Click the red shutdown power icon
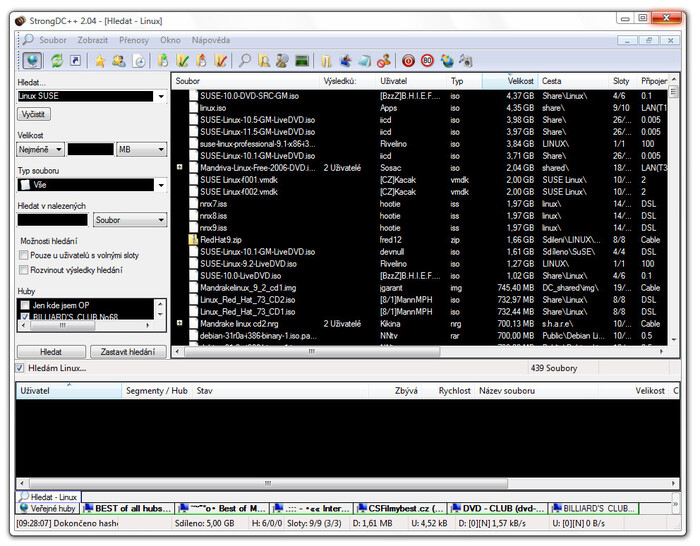 coord(408,61)
